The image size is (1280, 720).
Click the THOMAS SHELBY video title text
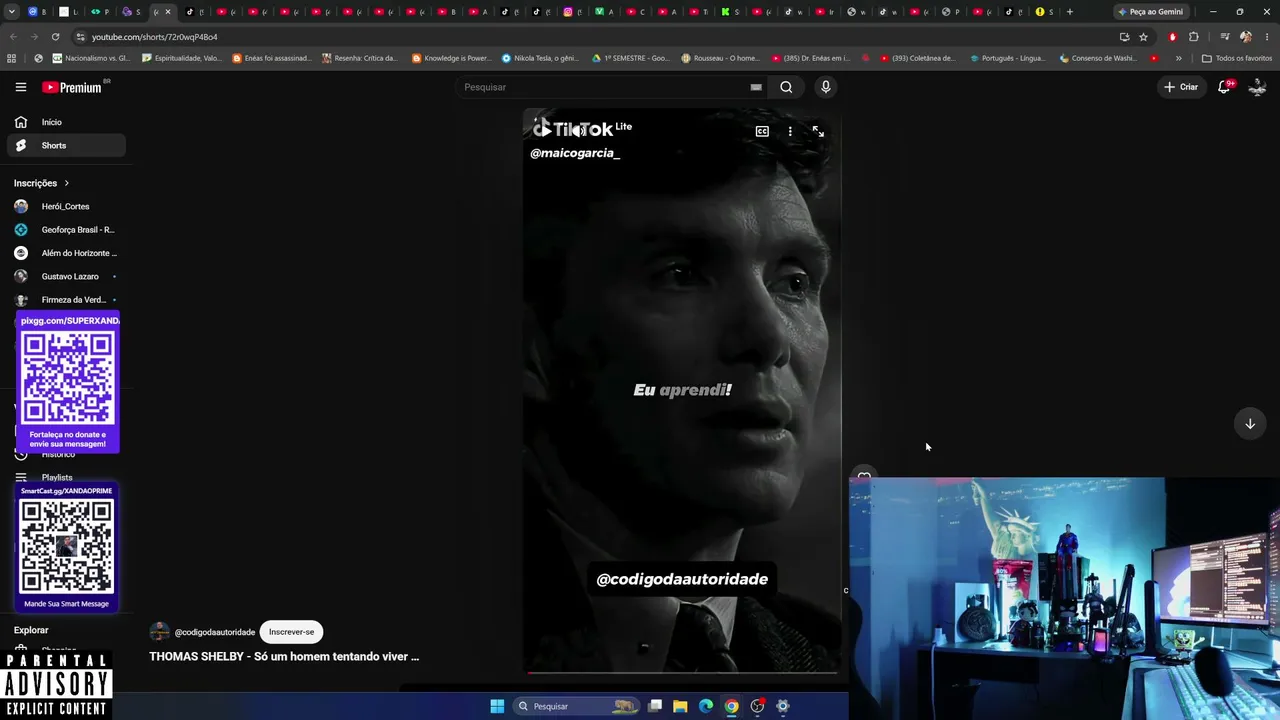284,657
